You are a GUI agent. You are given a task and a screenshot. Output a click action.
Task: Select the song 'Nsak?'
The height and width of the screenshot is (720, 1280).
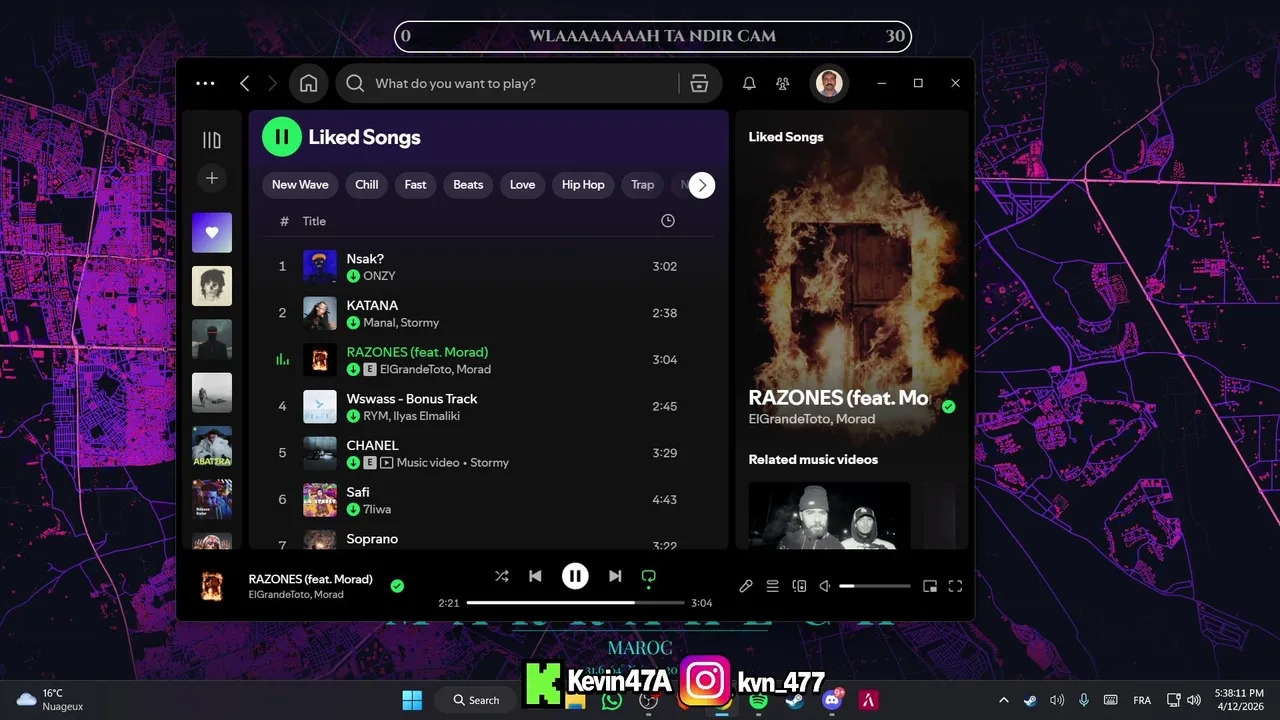tap(365, 259)
